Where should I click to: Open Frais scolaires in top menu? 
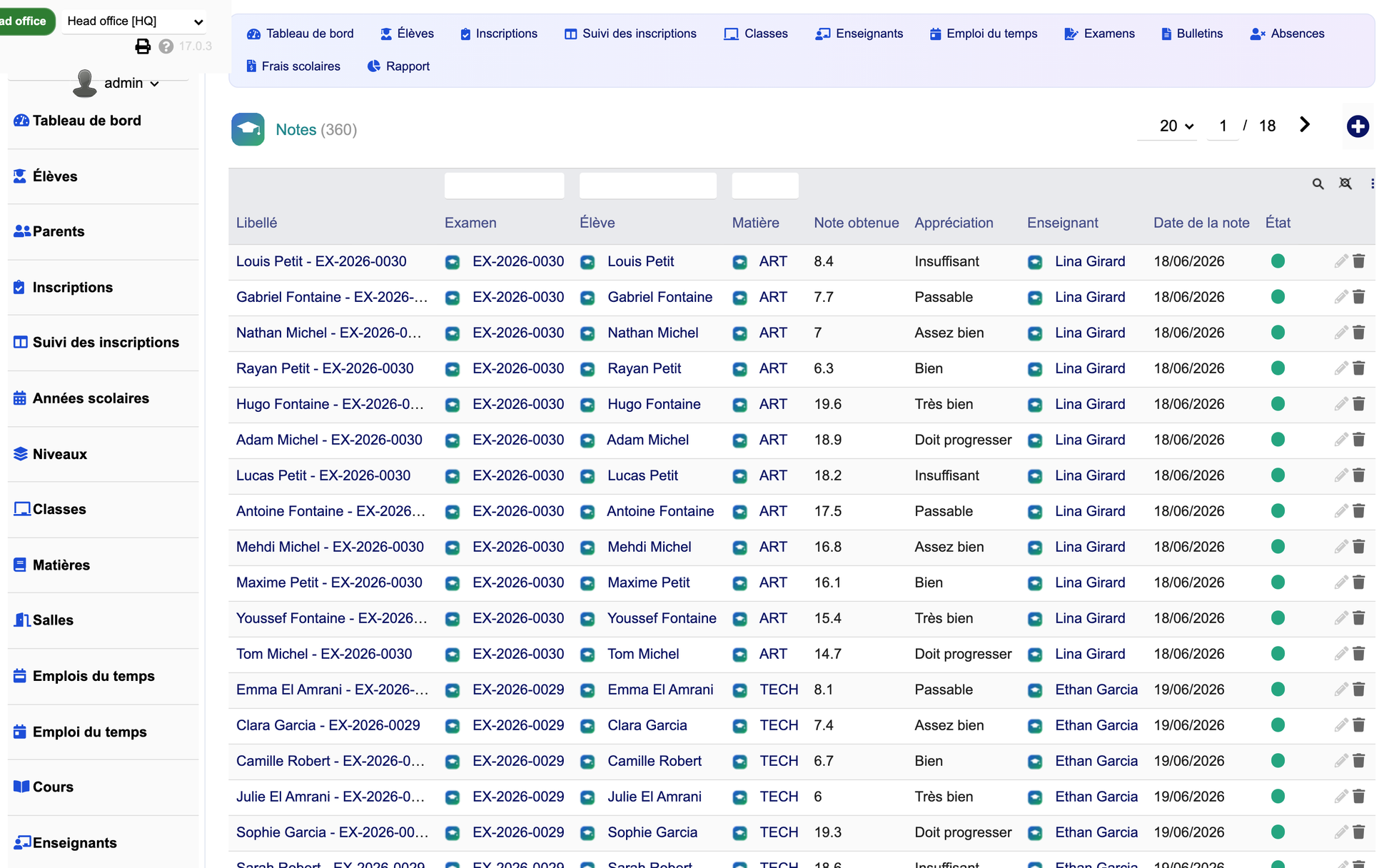[293, 66]
